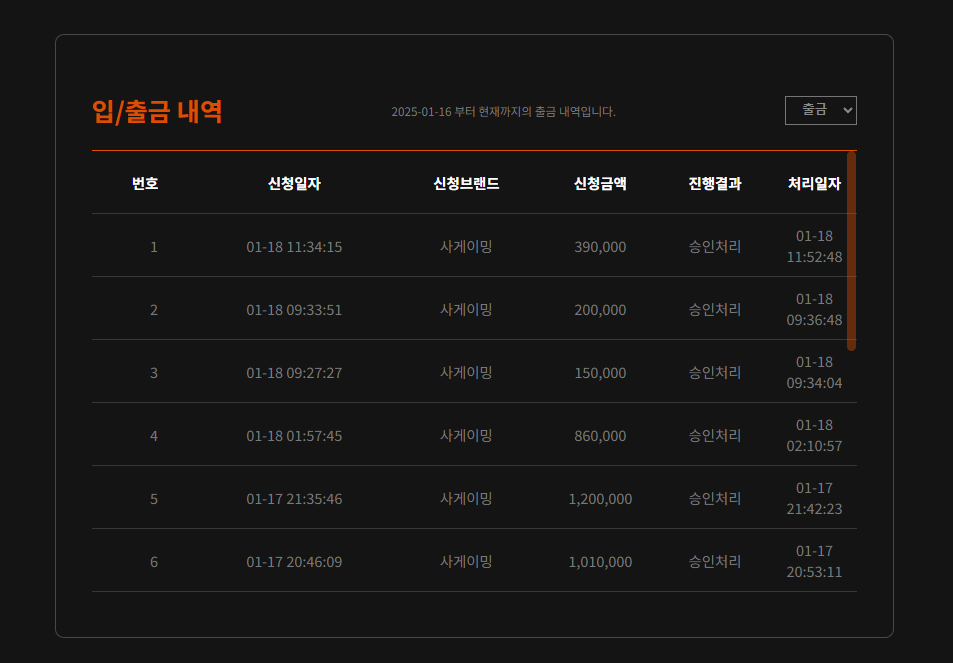Click the amount 390,000
The width and height of the screenshot is (953, 663).
(600, 247)
